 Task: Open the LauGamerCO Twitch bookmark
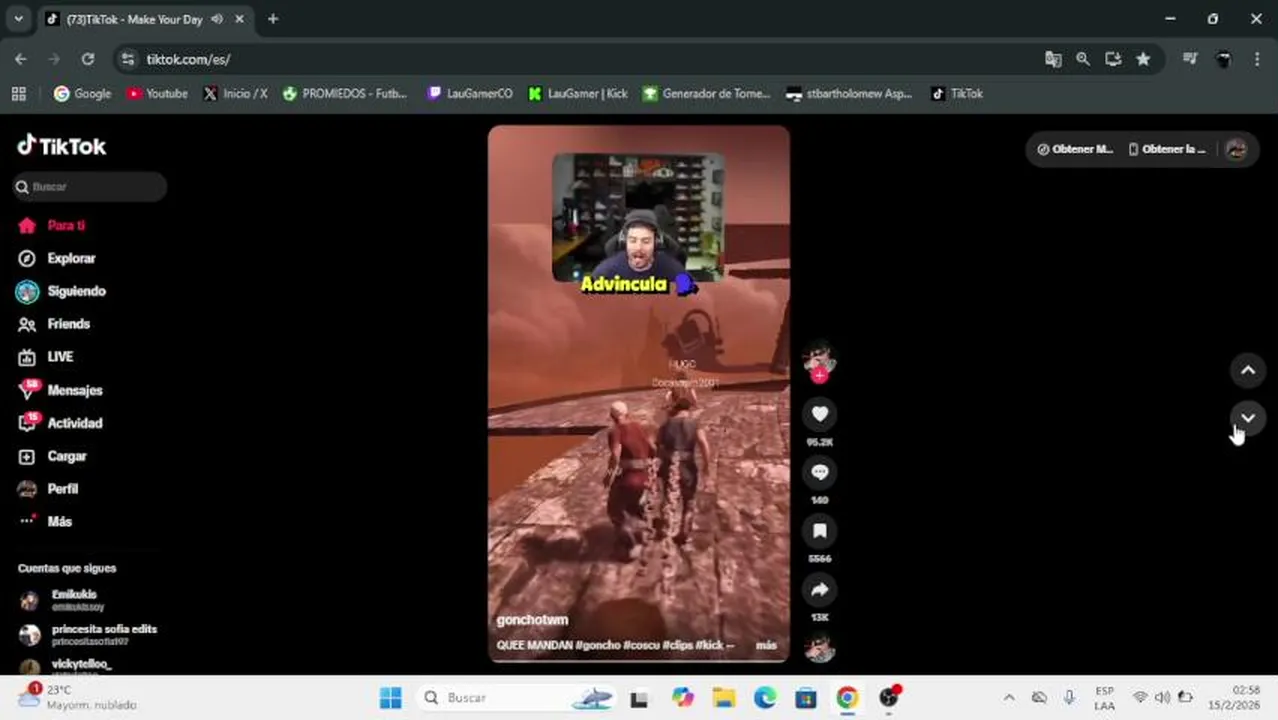click(470, 93)
